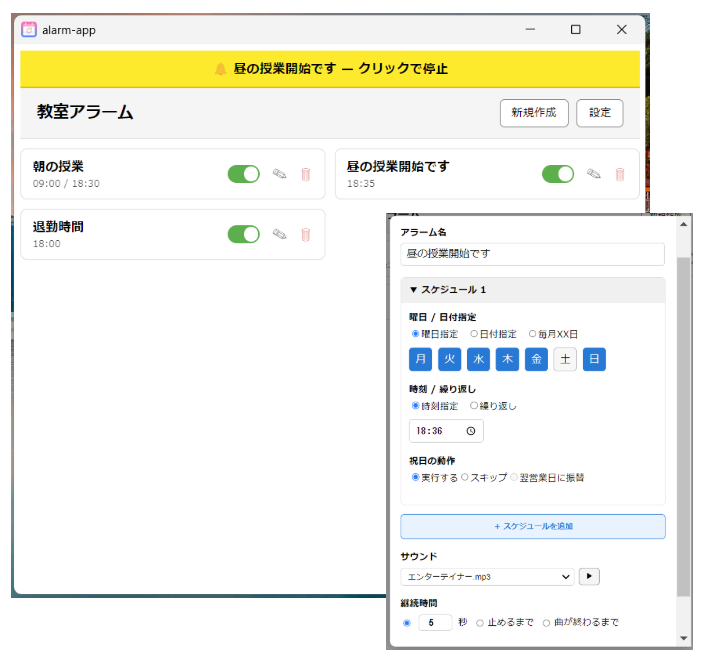Screen dimensions: 702x662
Task: Click the 09:00 / 18:30 time text
Action: (66, 184)
